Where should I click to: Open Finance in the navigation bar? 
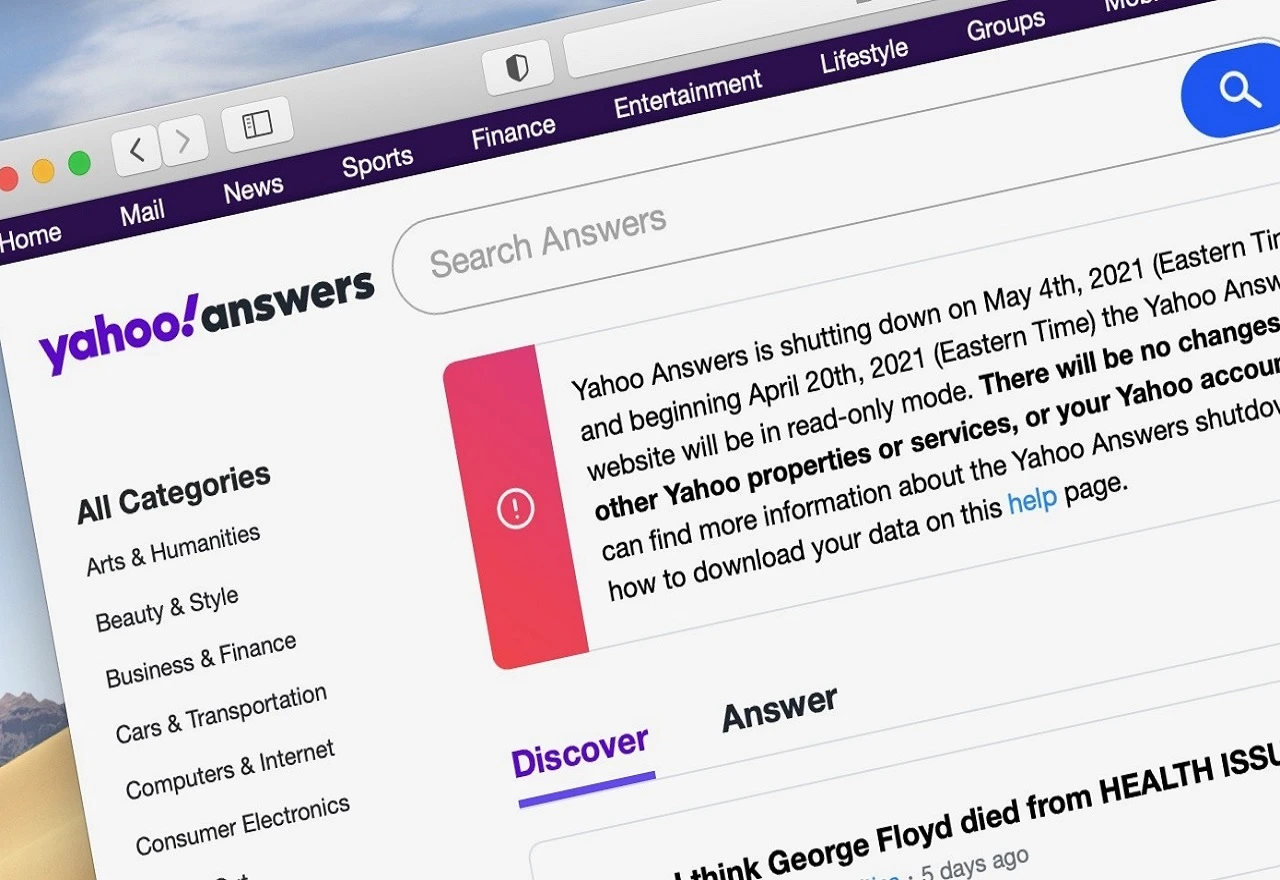pyautogui.click(x=513, y=132)
